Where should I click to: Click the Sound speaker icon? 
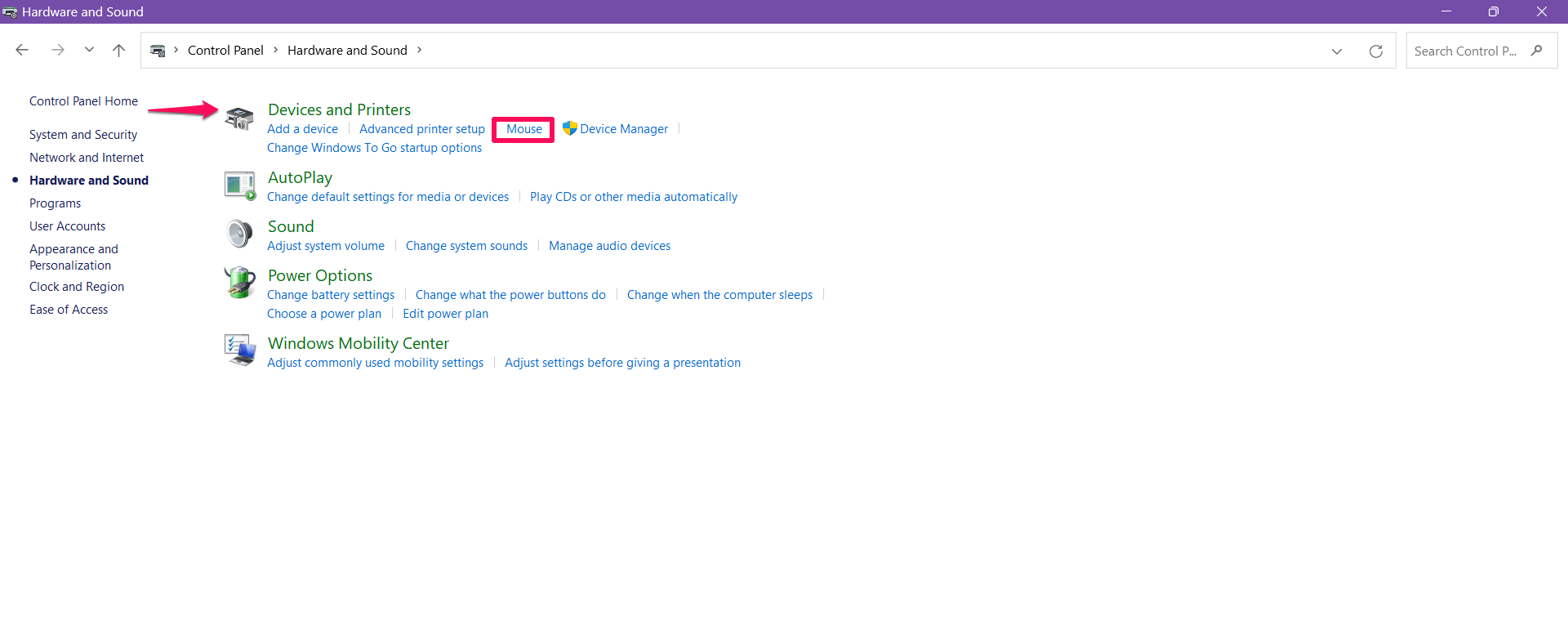(x=239, y=234)
